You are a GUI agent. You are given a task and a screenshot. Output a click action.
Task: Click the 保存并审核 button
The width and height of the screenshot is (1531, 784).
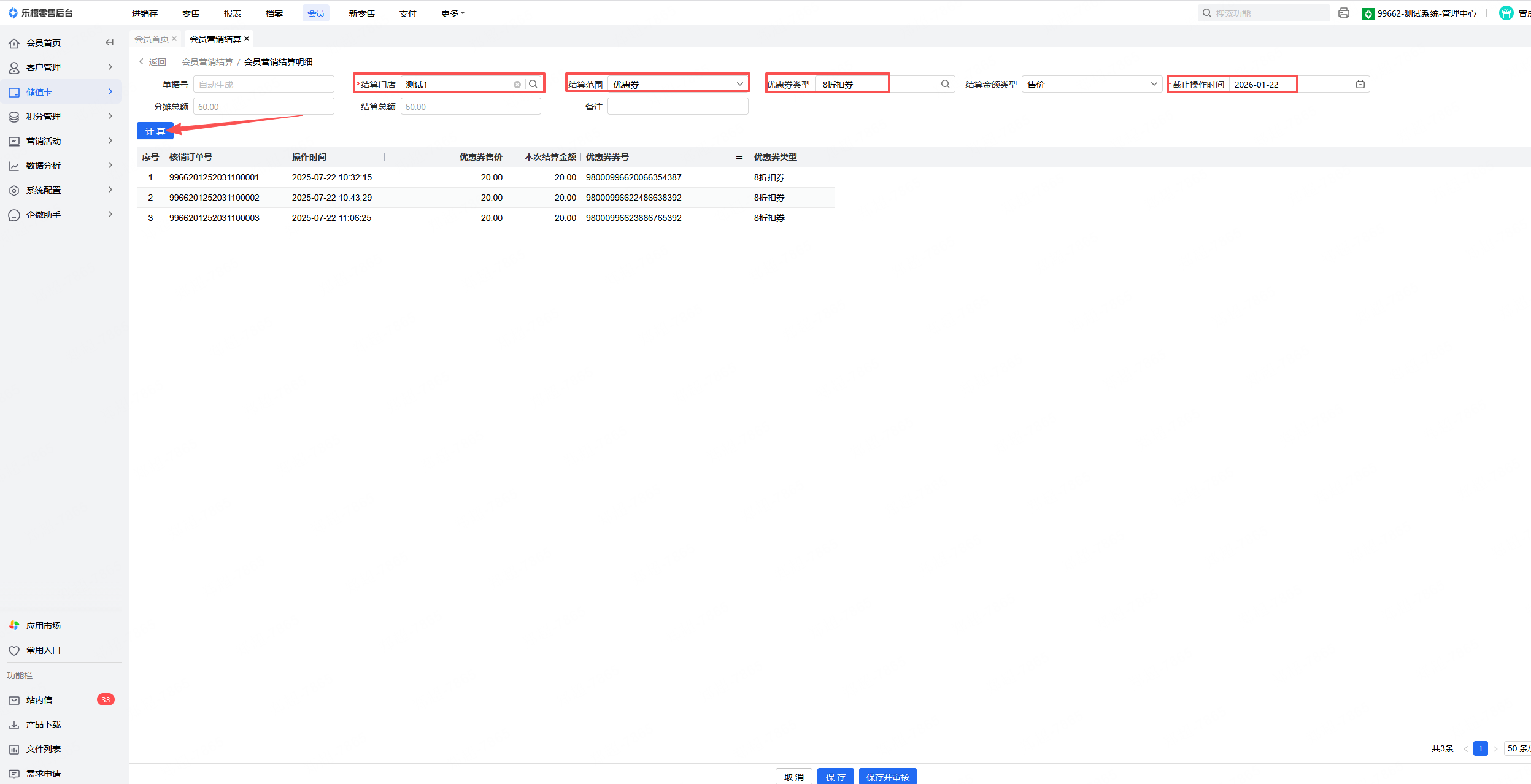(x=887, y=777)
